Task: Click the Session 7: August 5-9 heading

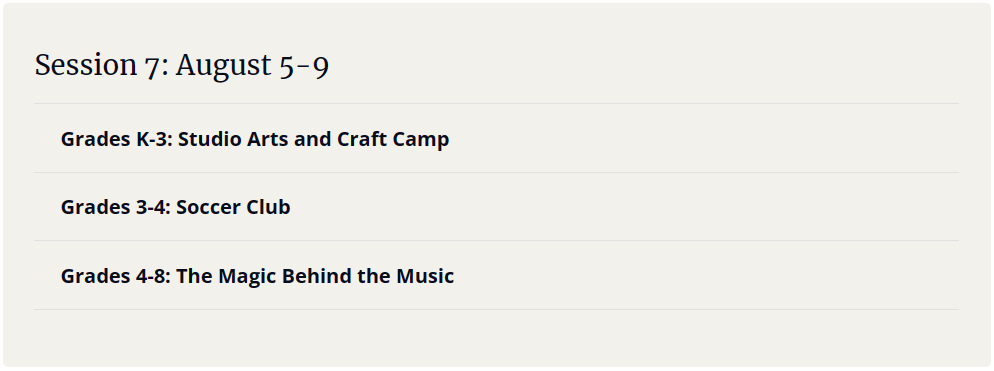Action: click(182, 65)
